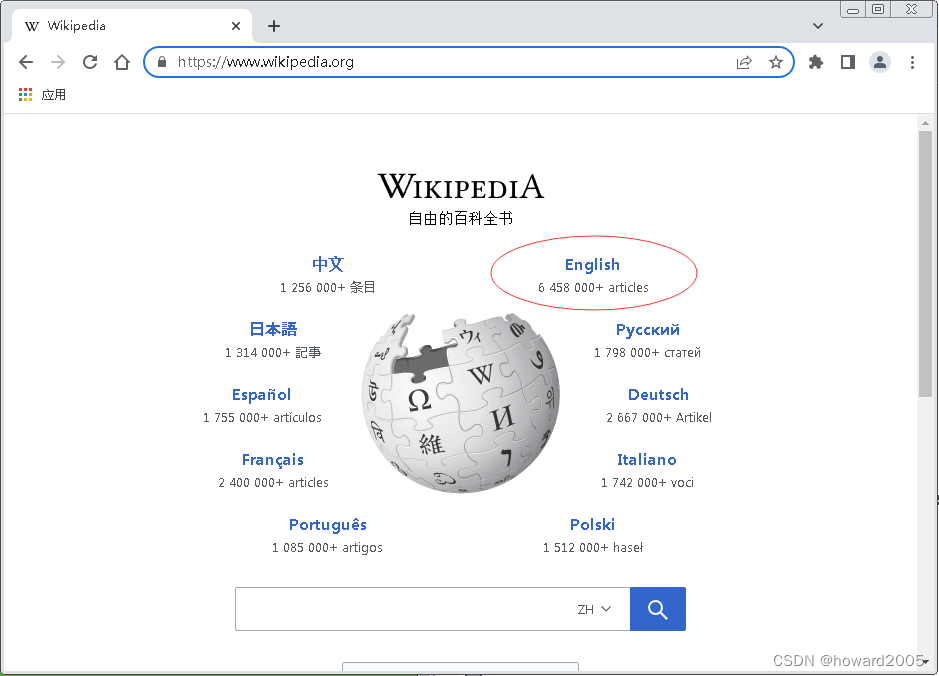Click the Wikipedia globe logo
The height and width of the screenshot is (676, 939).
point(461,402)
